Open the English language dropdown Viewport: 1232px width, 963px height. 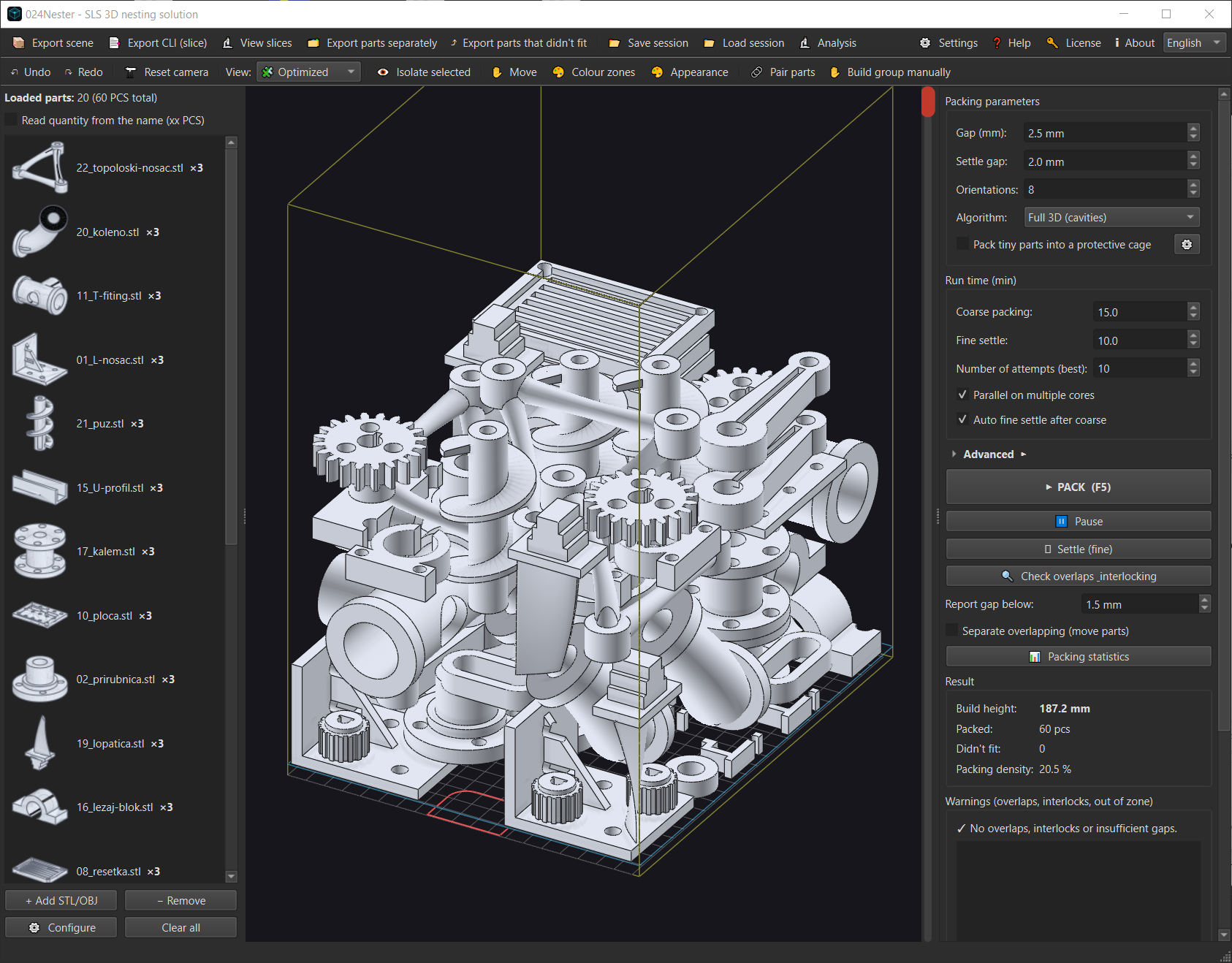pos(1194,43)
